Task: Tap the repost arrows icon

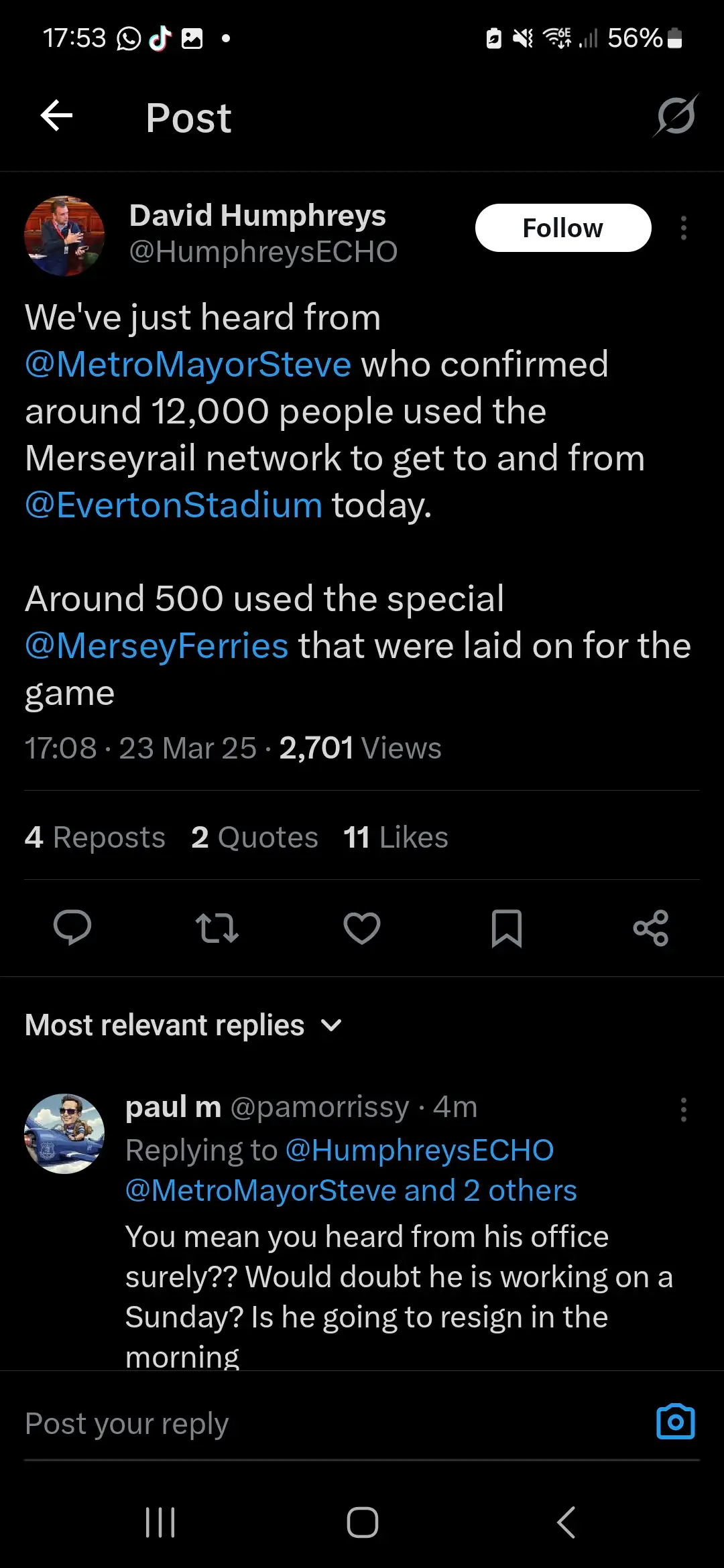Action: 217,928
